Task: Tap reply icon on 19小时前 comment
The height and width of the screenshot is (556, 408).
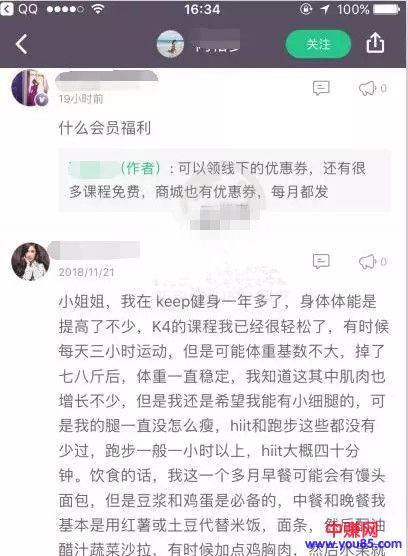Action: coord(321,88)
